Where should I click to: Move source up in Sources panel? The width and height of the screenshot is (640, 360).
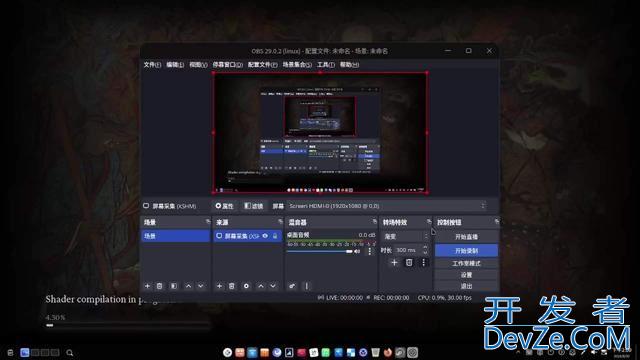261,286
